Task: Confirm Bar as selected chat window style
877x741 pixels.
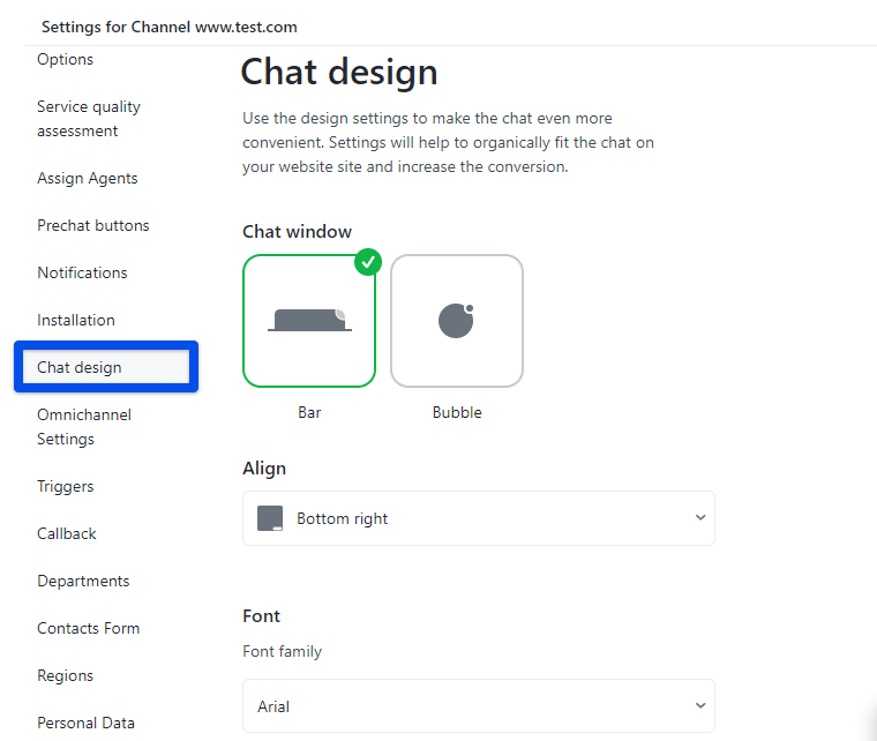Action: pyautogui.click(x=309, y=320)
